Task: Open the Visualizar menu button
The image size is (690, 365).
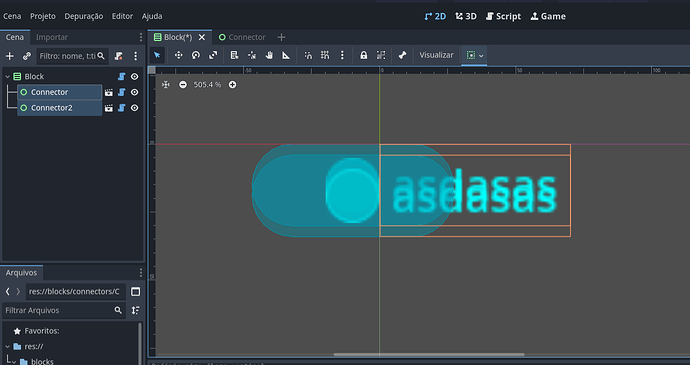Action: click(x=436, y=55)
